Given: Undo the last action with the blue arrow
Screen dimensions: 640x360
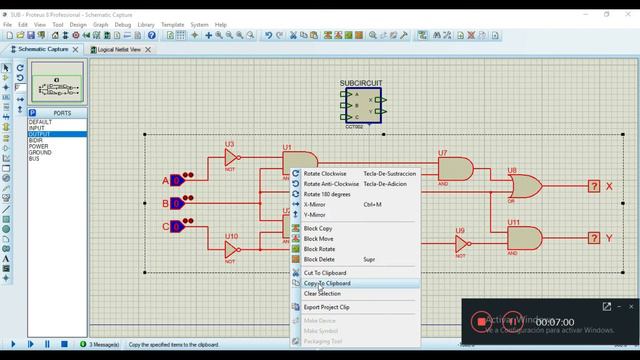Looking at the screenshot, I should [268, 36].
